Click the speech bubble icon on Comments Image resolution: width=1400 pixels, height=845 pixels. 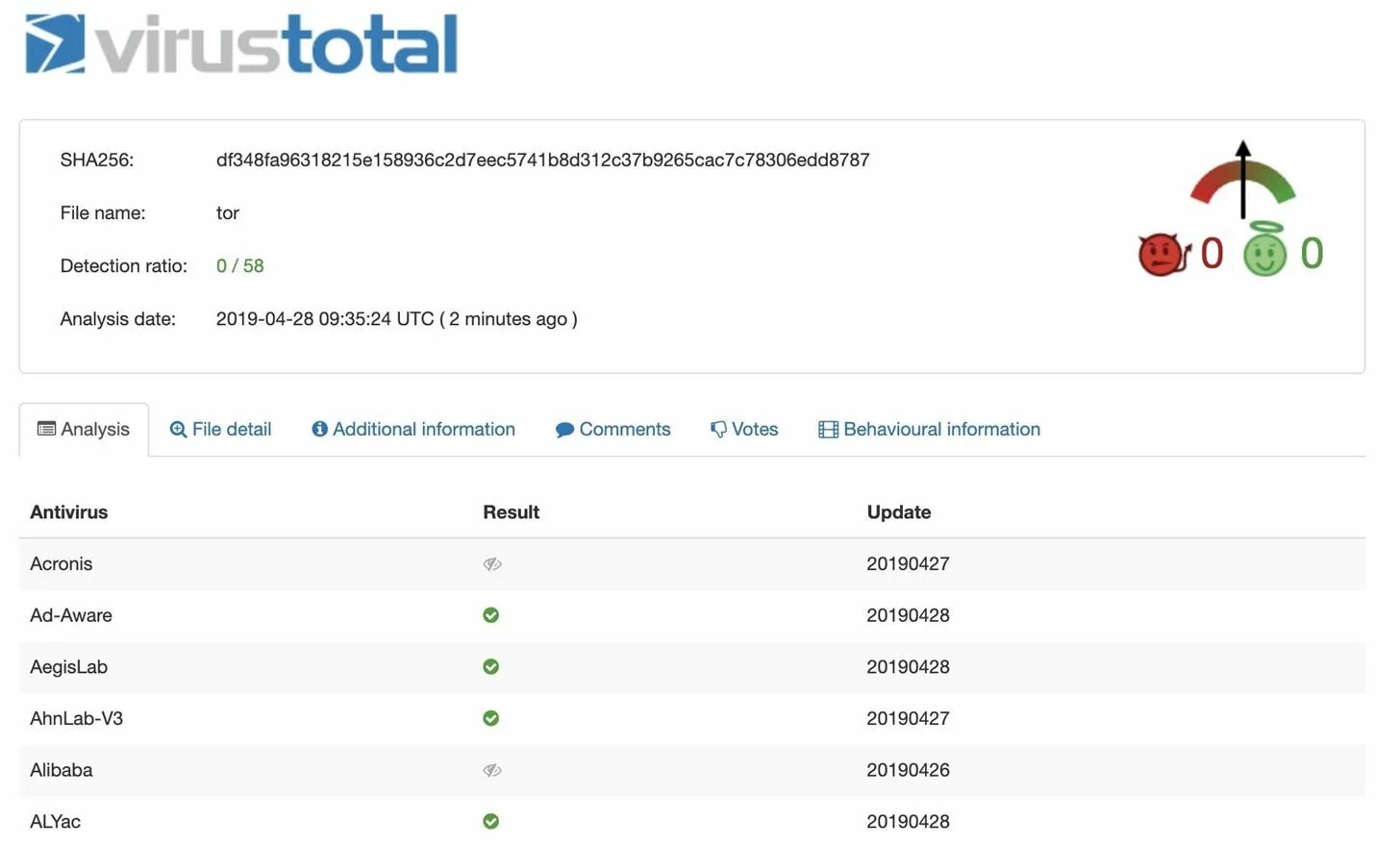[564, 430]
